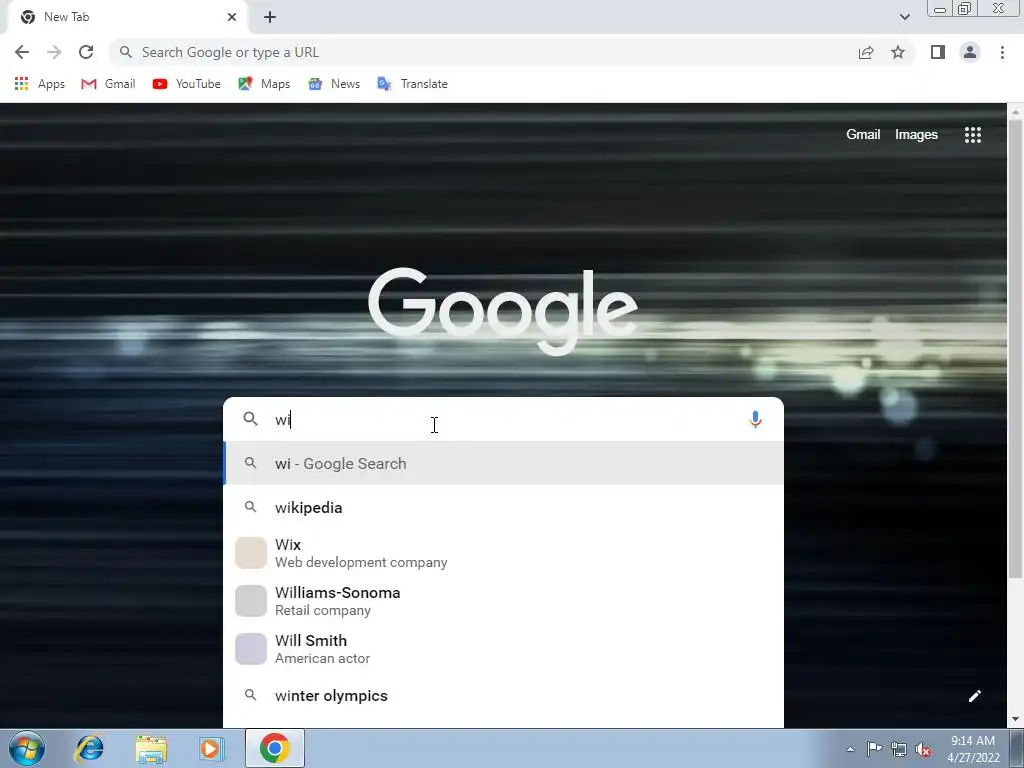Open the network tray icon
Screen dimensions: 1024x768
click(x=899, y=750)
